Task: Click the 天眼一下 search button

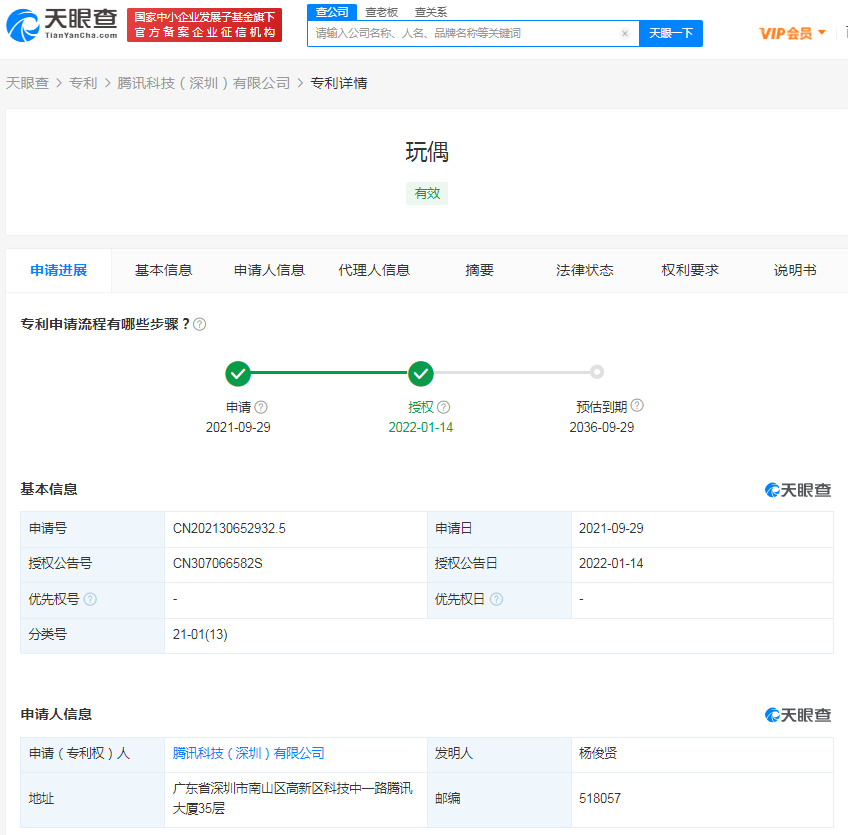Action: pos(671,34)
